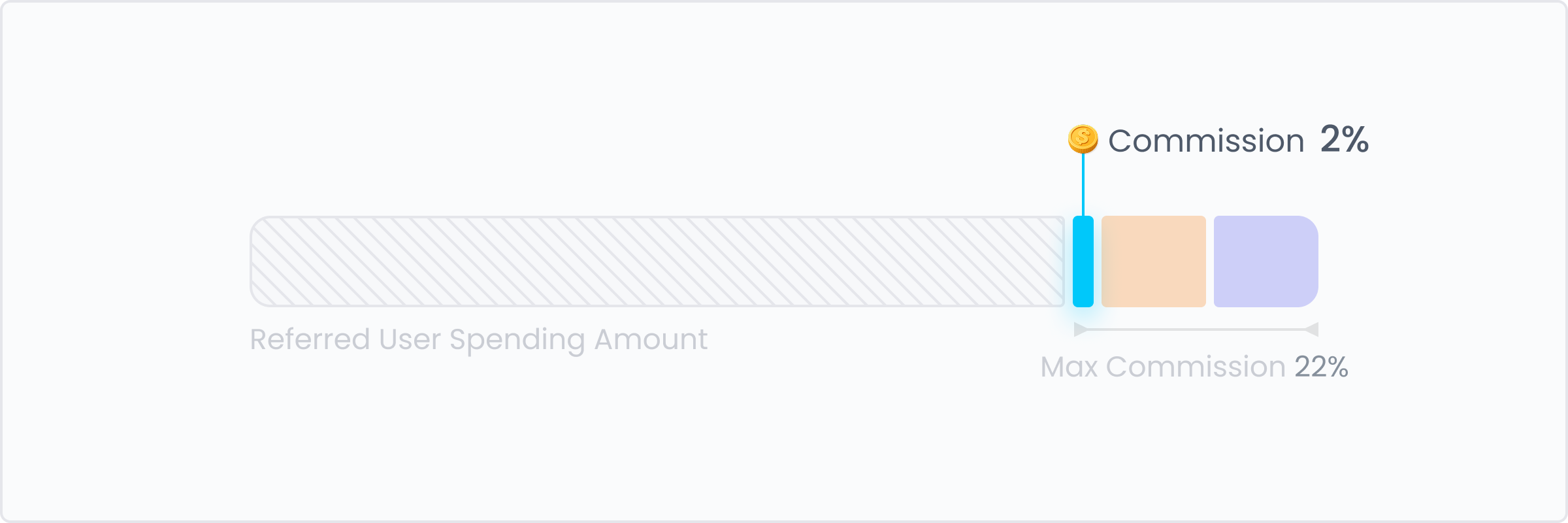1568x523 pixels.
Task: Select the lavender commission tier segment
Action: (x=1266, y=261)
